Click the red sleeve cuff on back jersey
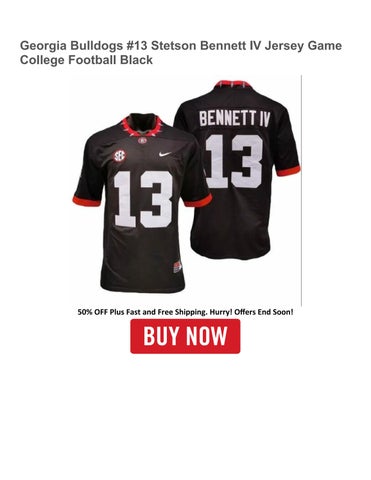This screenshot has width=371, height=480. [x=288, y=171]
